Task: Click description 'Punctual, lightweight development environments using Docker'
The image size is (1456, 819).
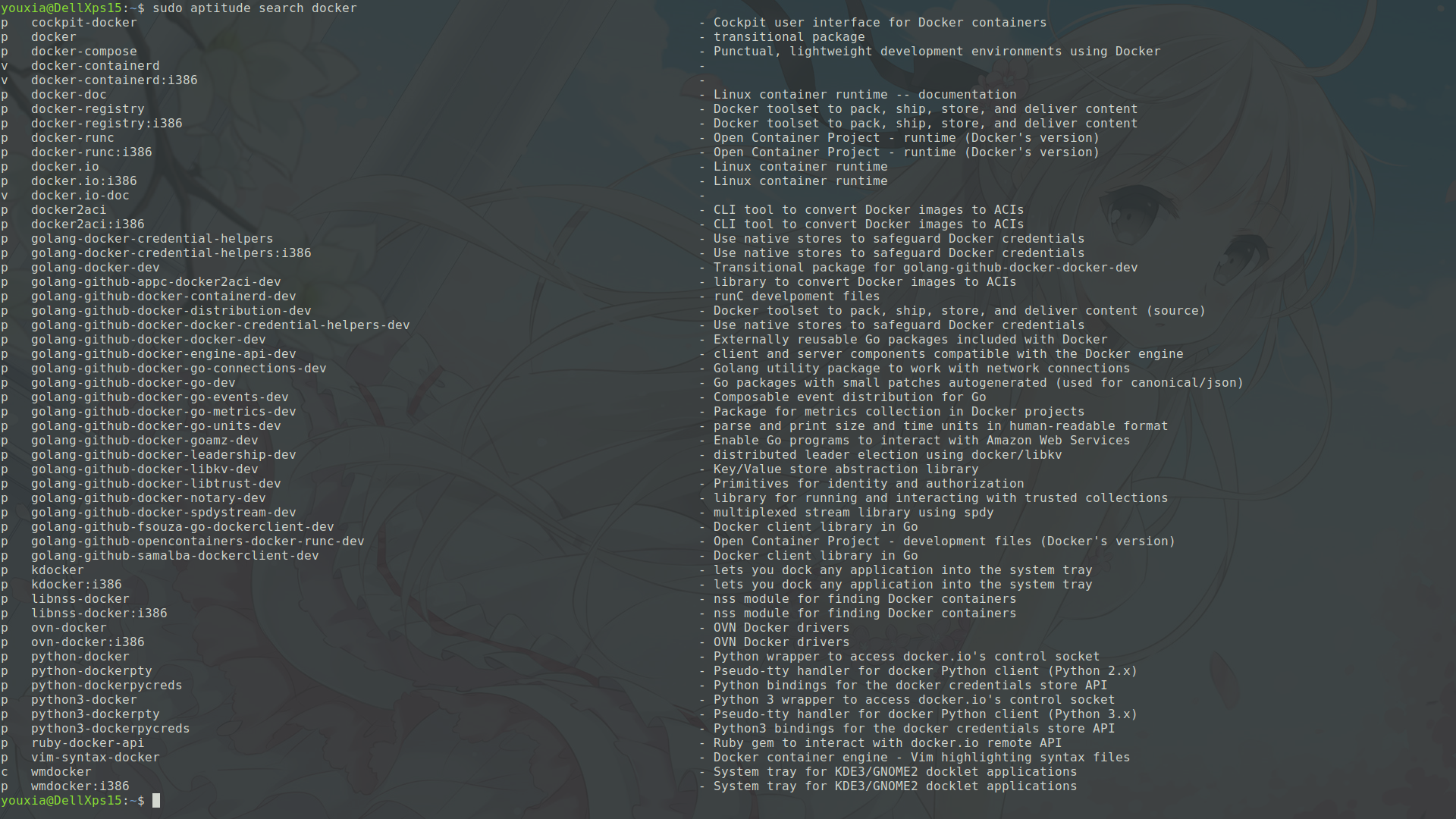Action: pyautogui.click(x=937, y=51)
